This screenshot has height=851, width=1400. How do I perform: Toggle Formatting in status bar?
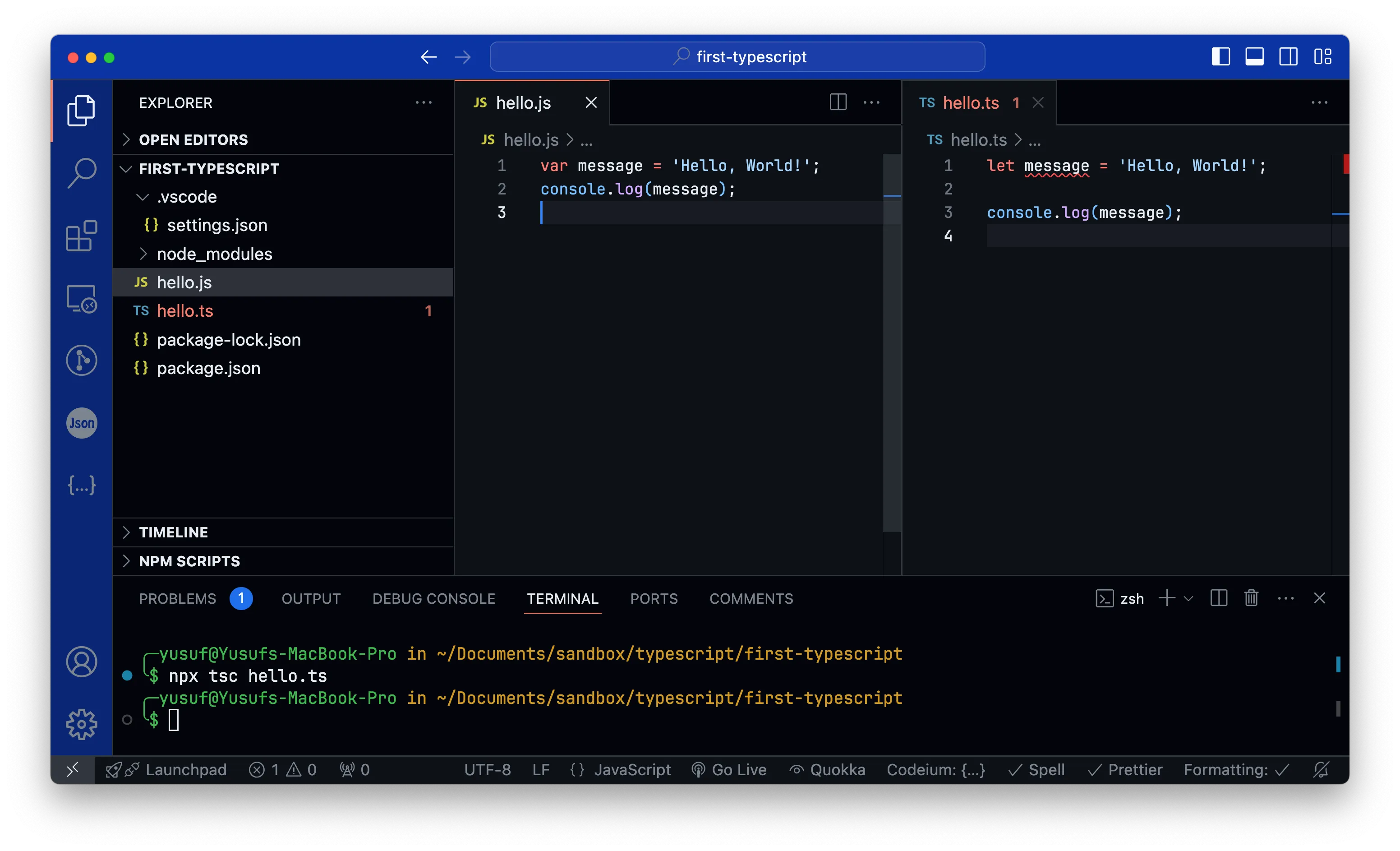coord(1236,770)
